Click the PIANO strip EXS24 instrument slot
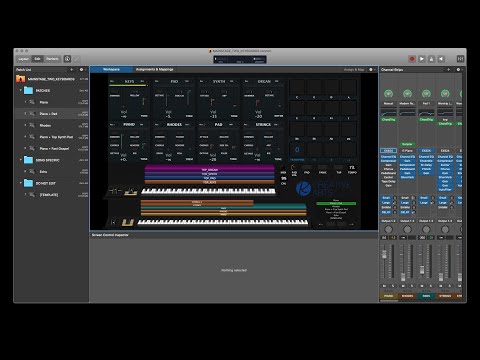 coord(388,151)
